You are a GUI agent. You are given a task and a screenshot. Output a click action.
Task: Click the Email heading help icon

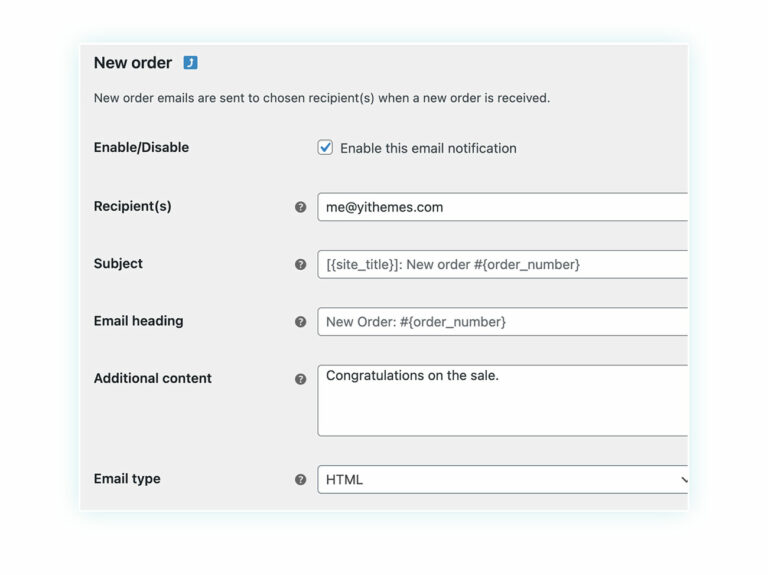coord(300,322)
